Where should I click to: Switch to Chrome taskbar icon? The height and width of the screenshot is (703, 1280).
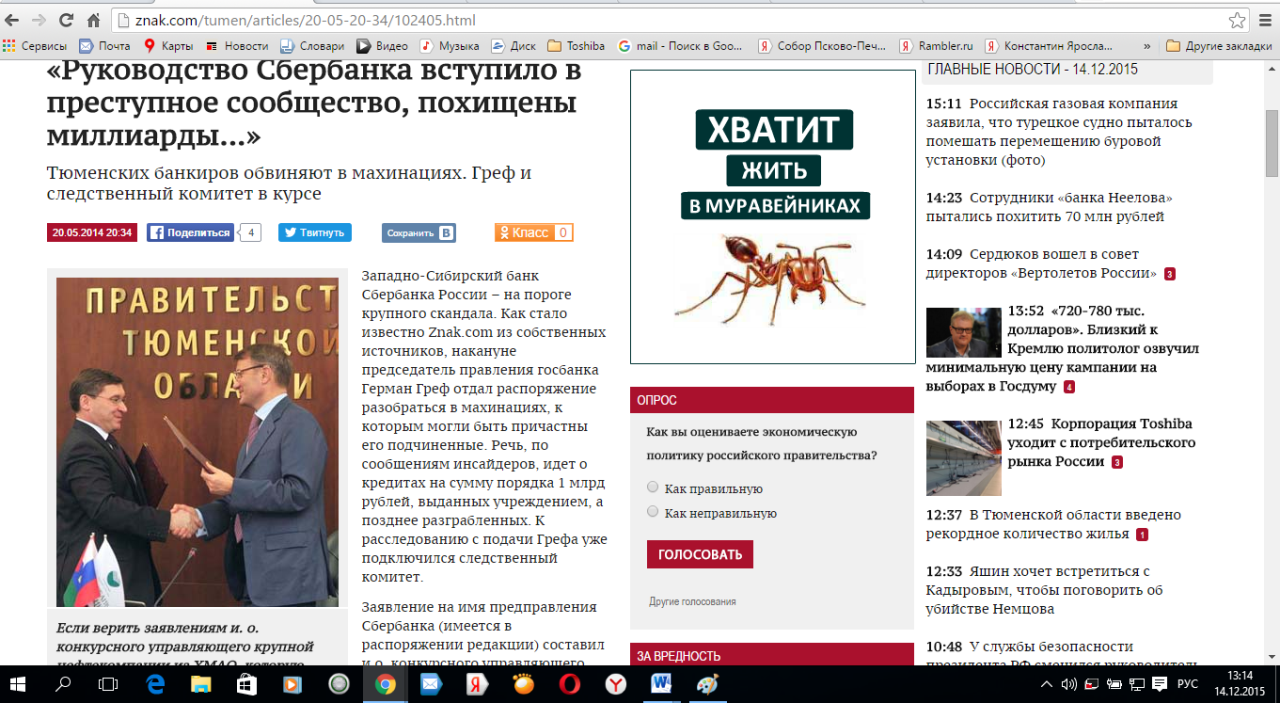[385, 685]
